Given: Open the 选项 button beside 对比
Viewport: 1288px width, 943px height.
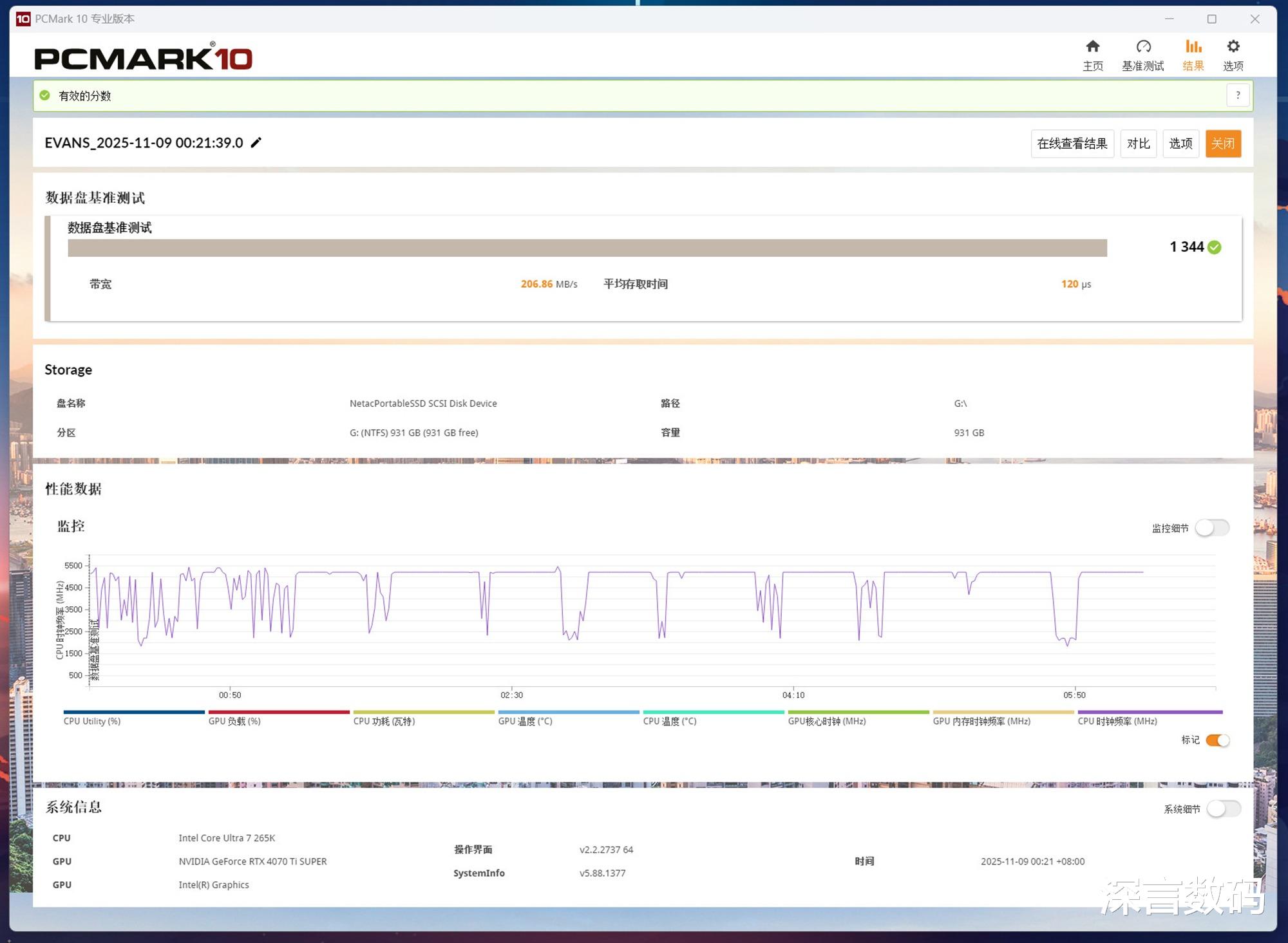Looking at the screenshot, I should point(1180,144).
